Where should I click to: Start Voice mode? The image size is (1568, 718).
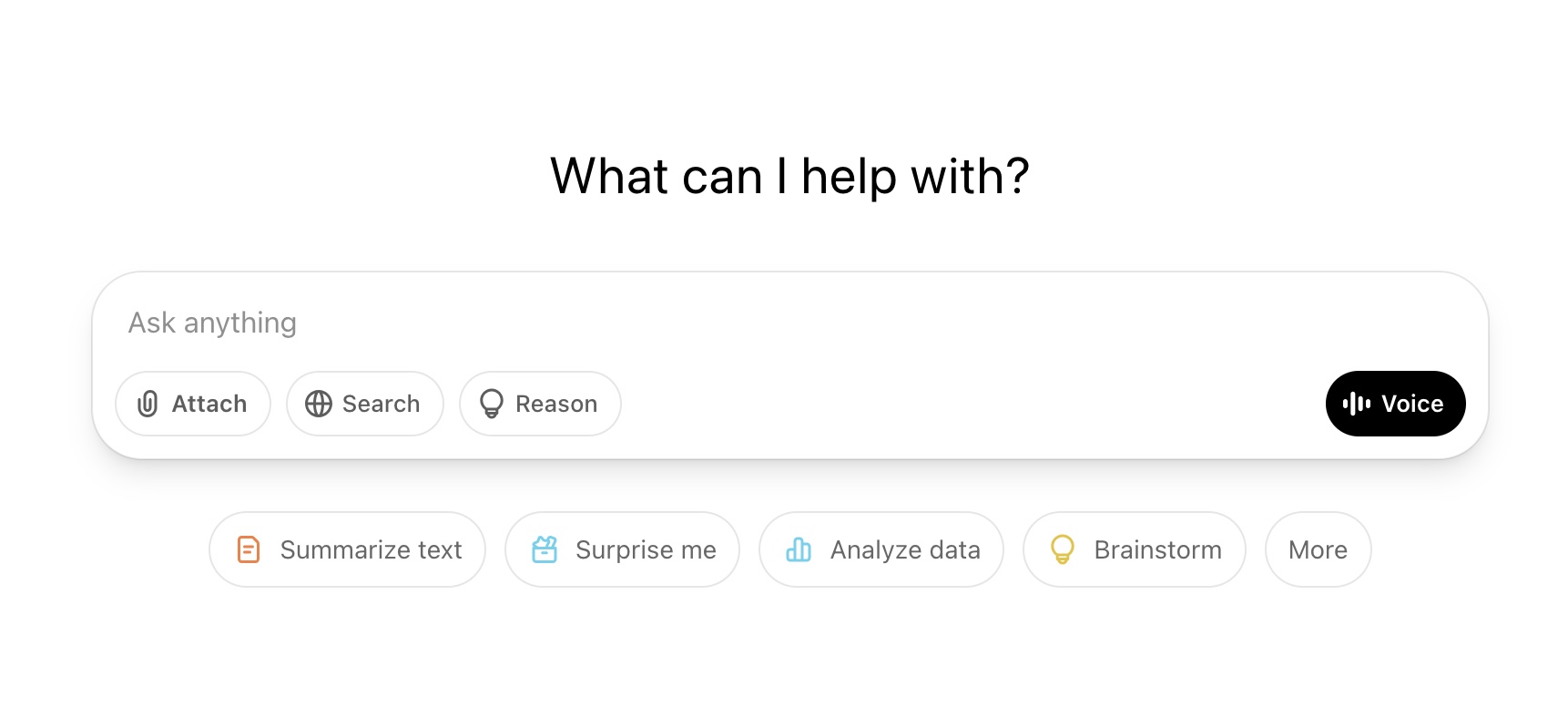pyautogui.click(x=1395, y=404)
